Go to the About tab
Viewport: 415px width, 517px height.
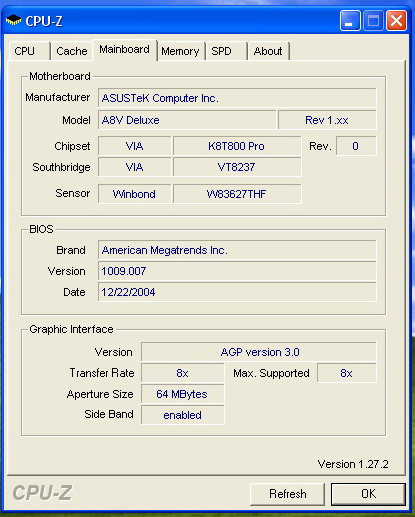click(x=268, y=51)
